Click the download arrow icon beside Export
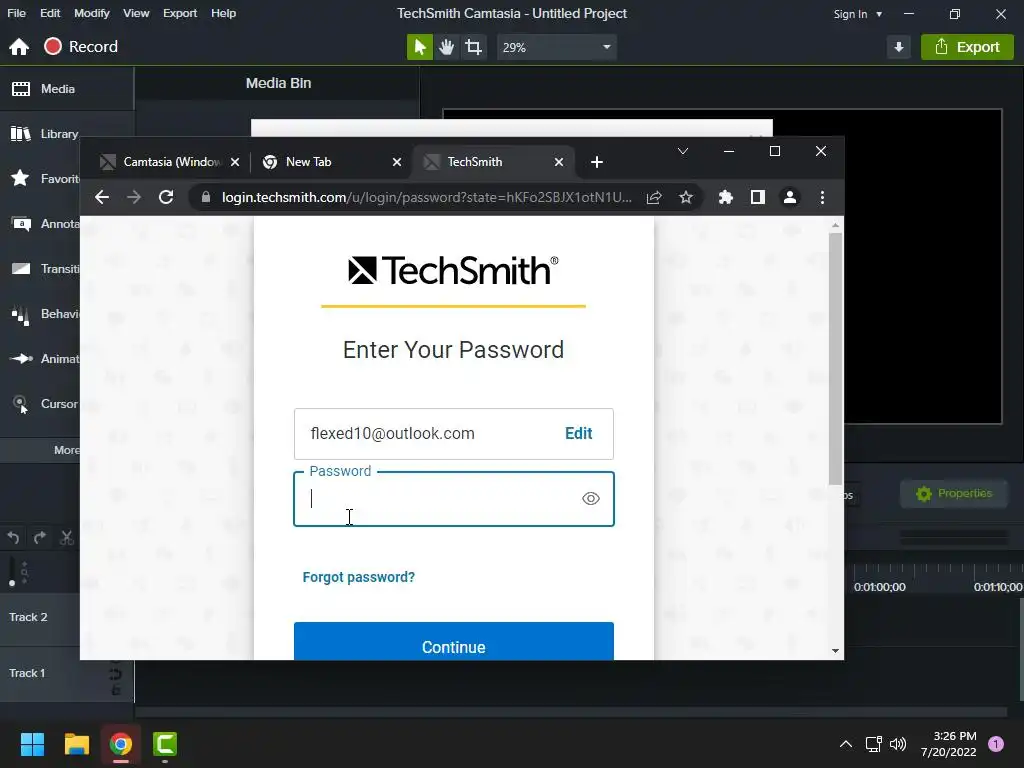 click(x=899, y=47)
